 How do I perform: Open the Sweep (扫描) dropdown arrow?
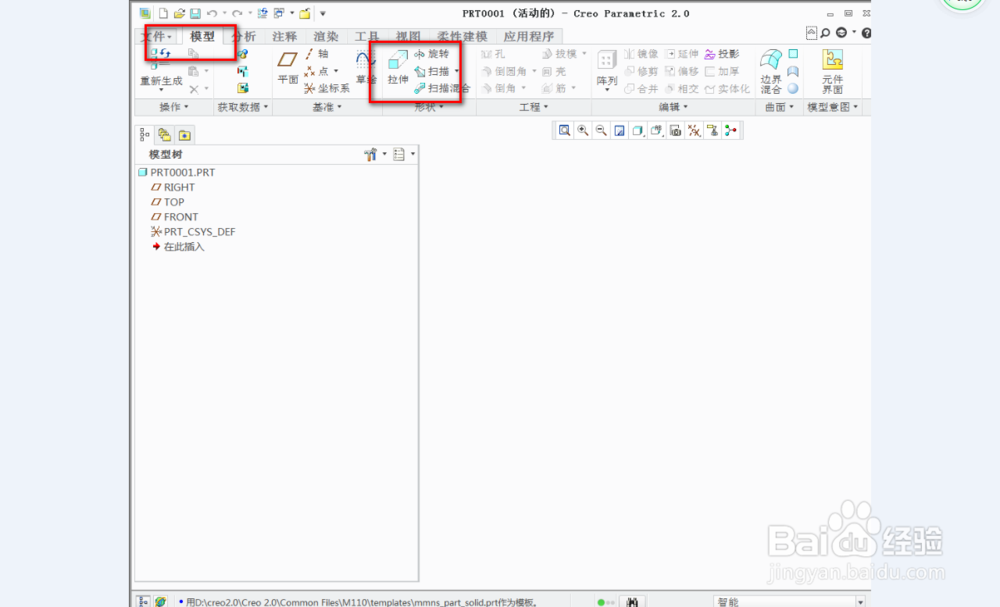(457, 71)
